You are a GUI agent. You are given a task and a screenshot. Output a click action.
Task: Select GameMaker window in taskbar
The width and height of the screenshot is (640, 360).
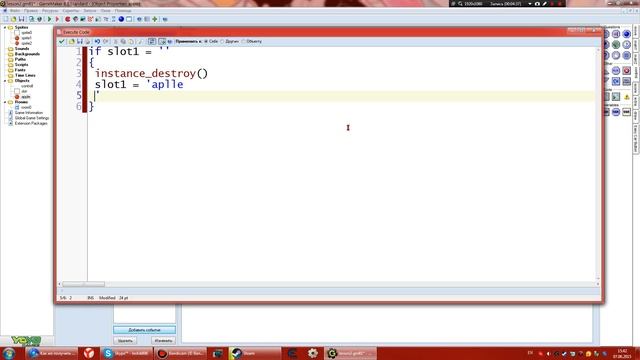(x=350, y=353)
